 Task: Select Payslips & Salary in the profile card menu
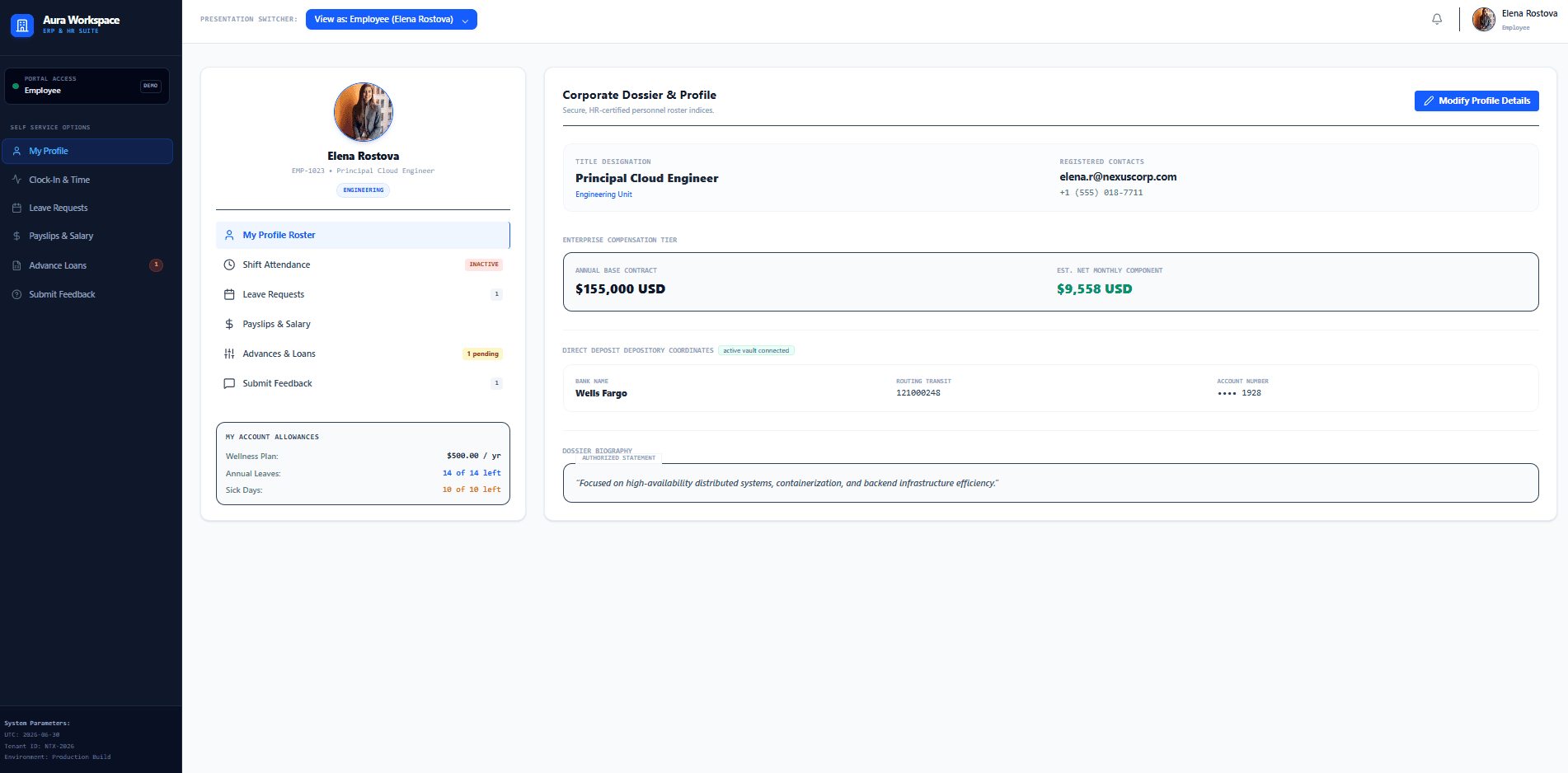pyautogui.click(x=363, y=324)
